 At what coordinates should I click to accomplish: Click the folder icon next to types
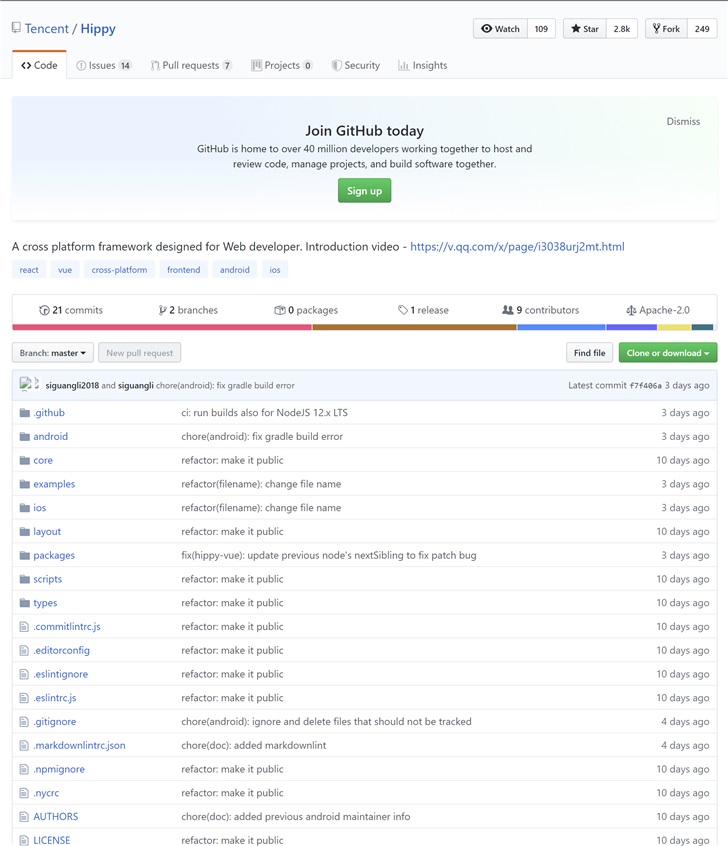24,603
